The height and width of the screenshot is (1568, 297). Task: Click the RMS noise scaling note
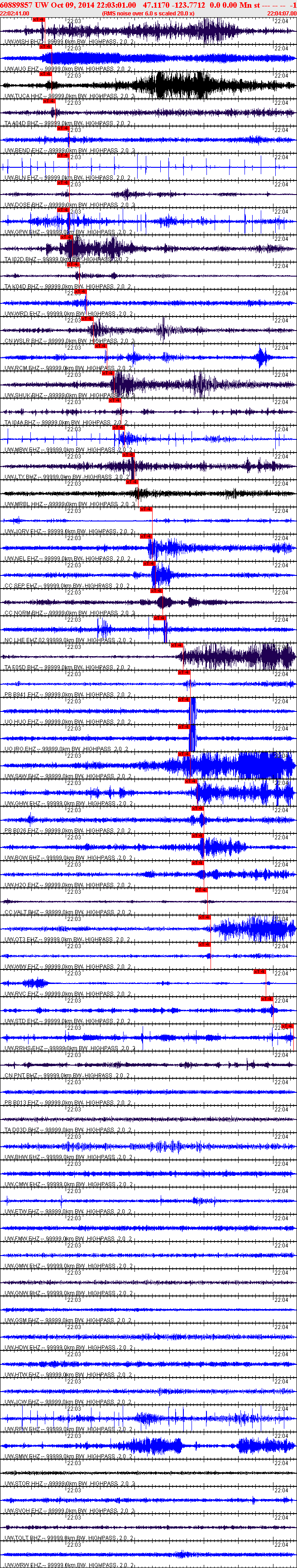148,13
